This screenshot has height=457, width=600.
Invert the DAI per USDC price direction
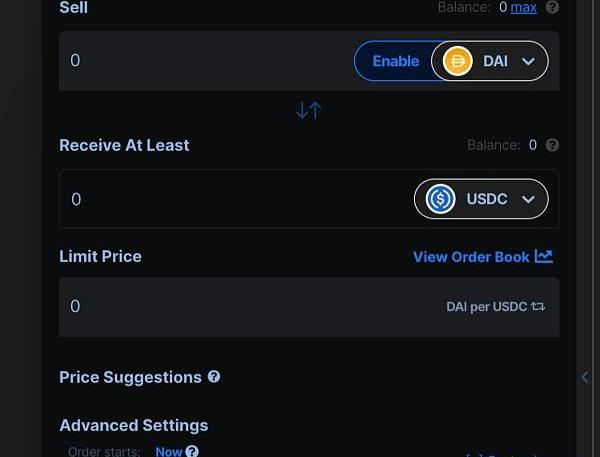click(538, 307)
